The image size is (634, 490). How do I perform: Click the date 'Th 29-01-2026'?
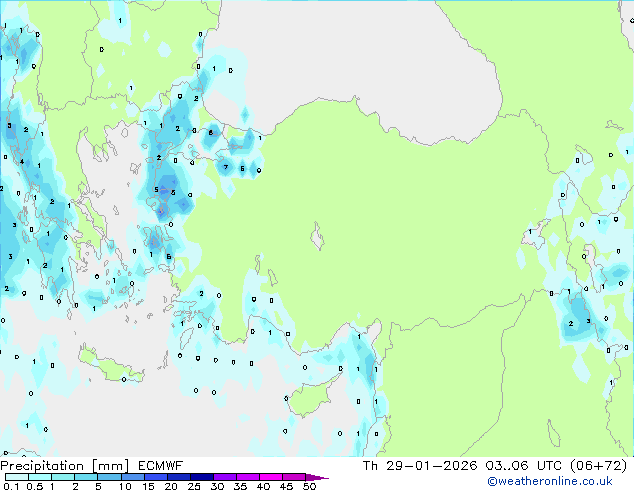coord(420,466)
